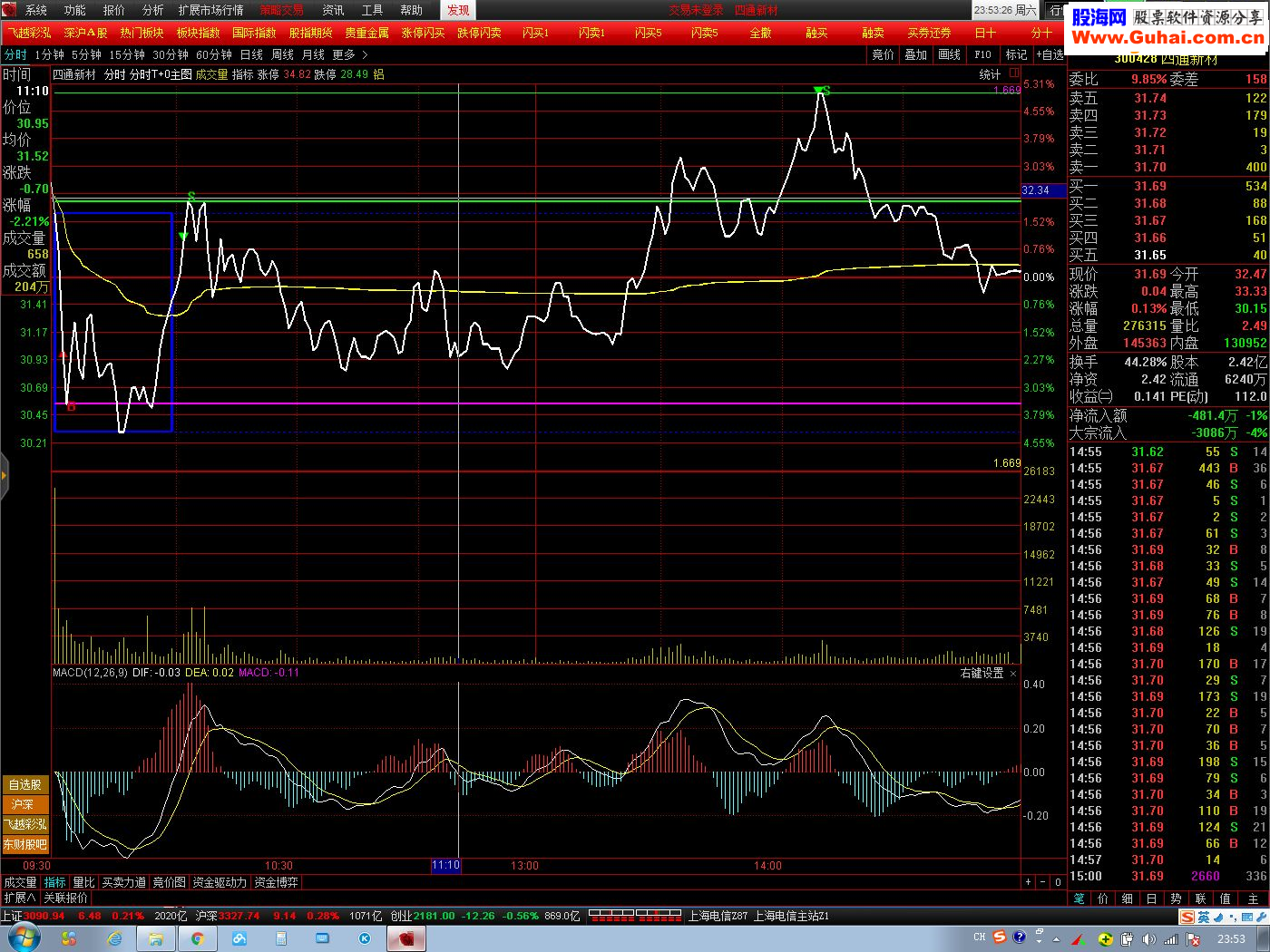Click the 标记 mark button
This screenshot has width=1270, height=952.
coord(1017,55)
